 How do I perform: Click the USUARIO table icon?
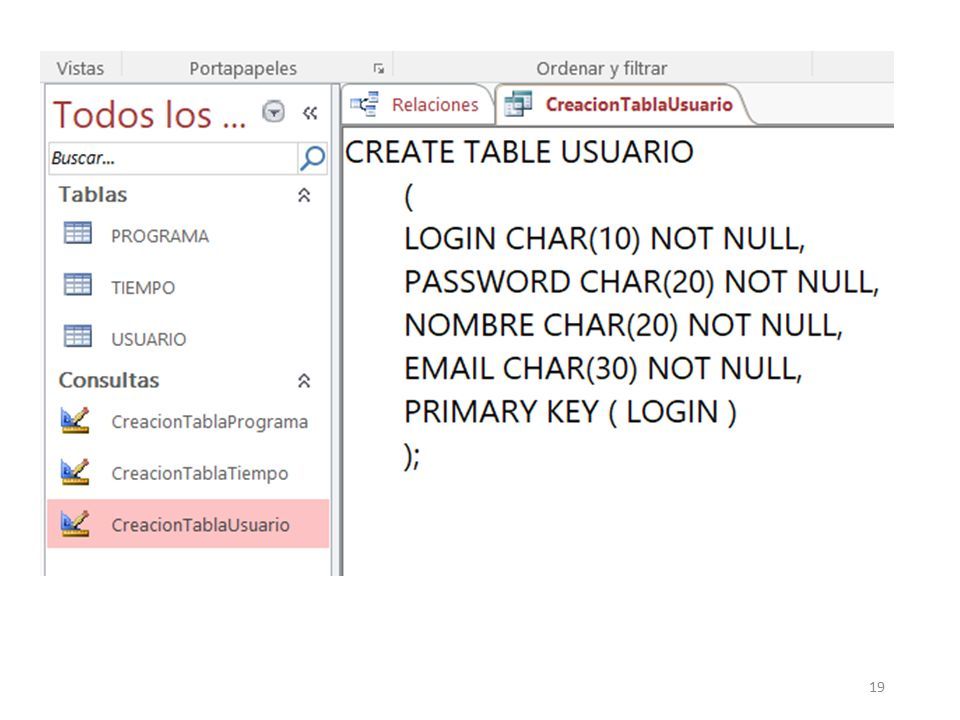[x=78, y=336]
